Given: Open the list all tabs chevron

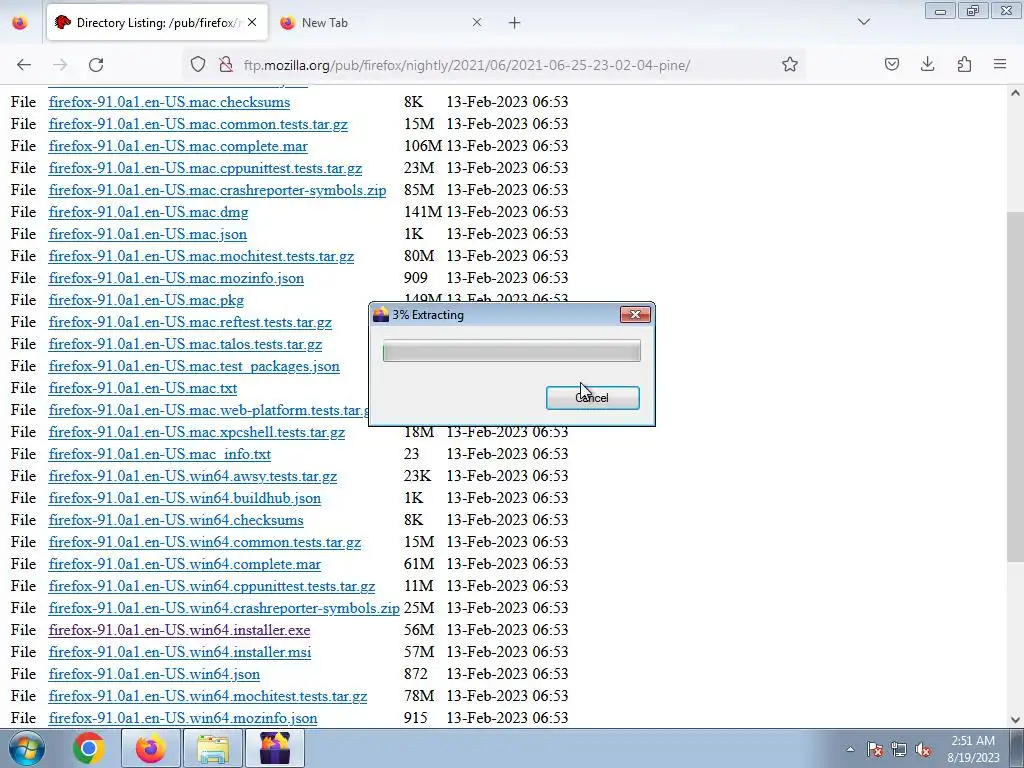Looking at the screenshot, I should click(x=863, y=22).
